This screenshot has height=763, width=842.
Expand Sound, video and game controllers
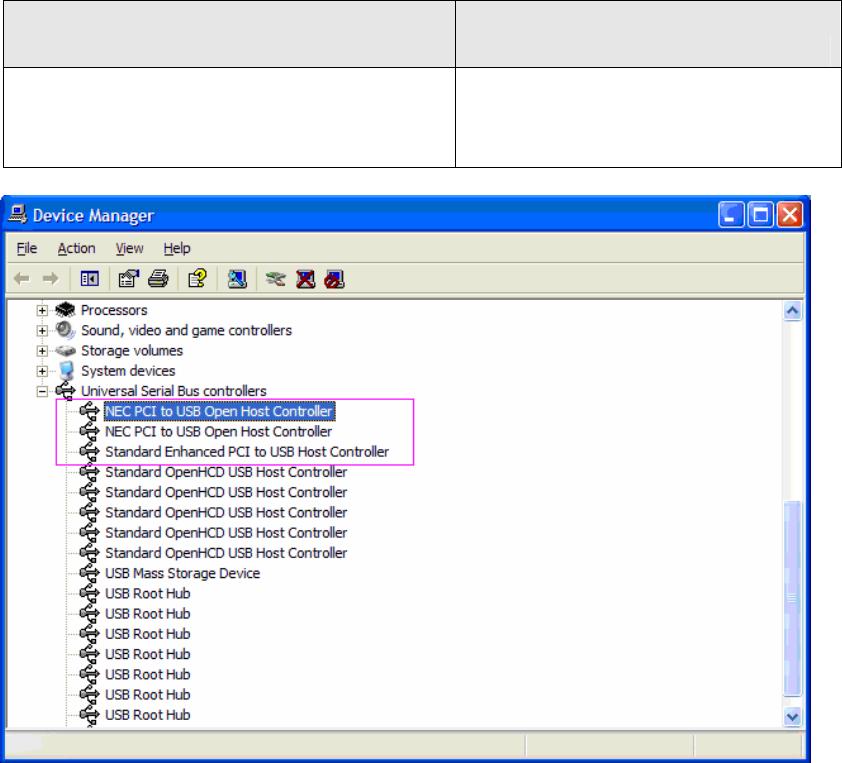pos(42,331)
